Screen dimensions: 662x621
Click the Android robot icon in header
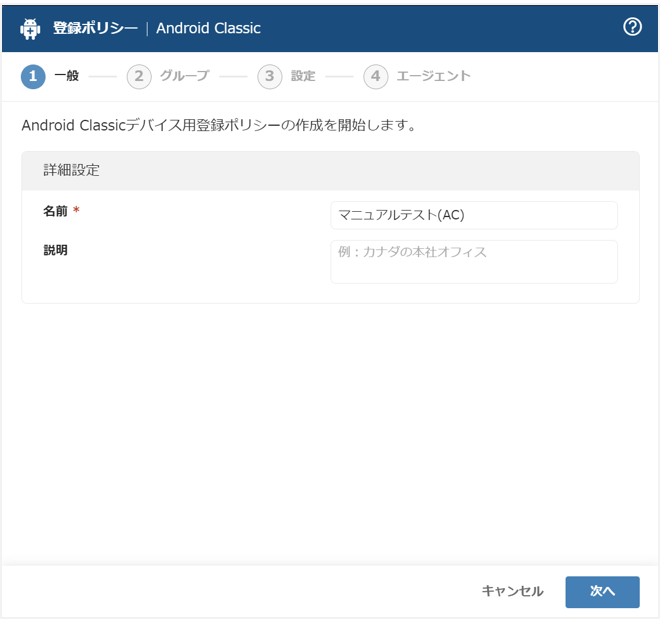30,29
